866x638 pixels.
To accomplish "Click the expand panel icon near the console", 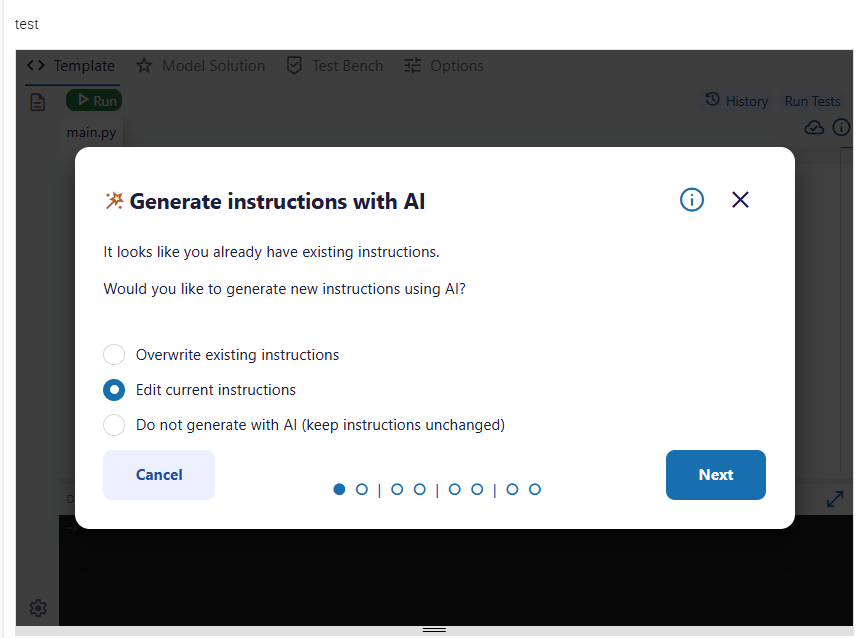I will coord(835,498).
